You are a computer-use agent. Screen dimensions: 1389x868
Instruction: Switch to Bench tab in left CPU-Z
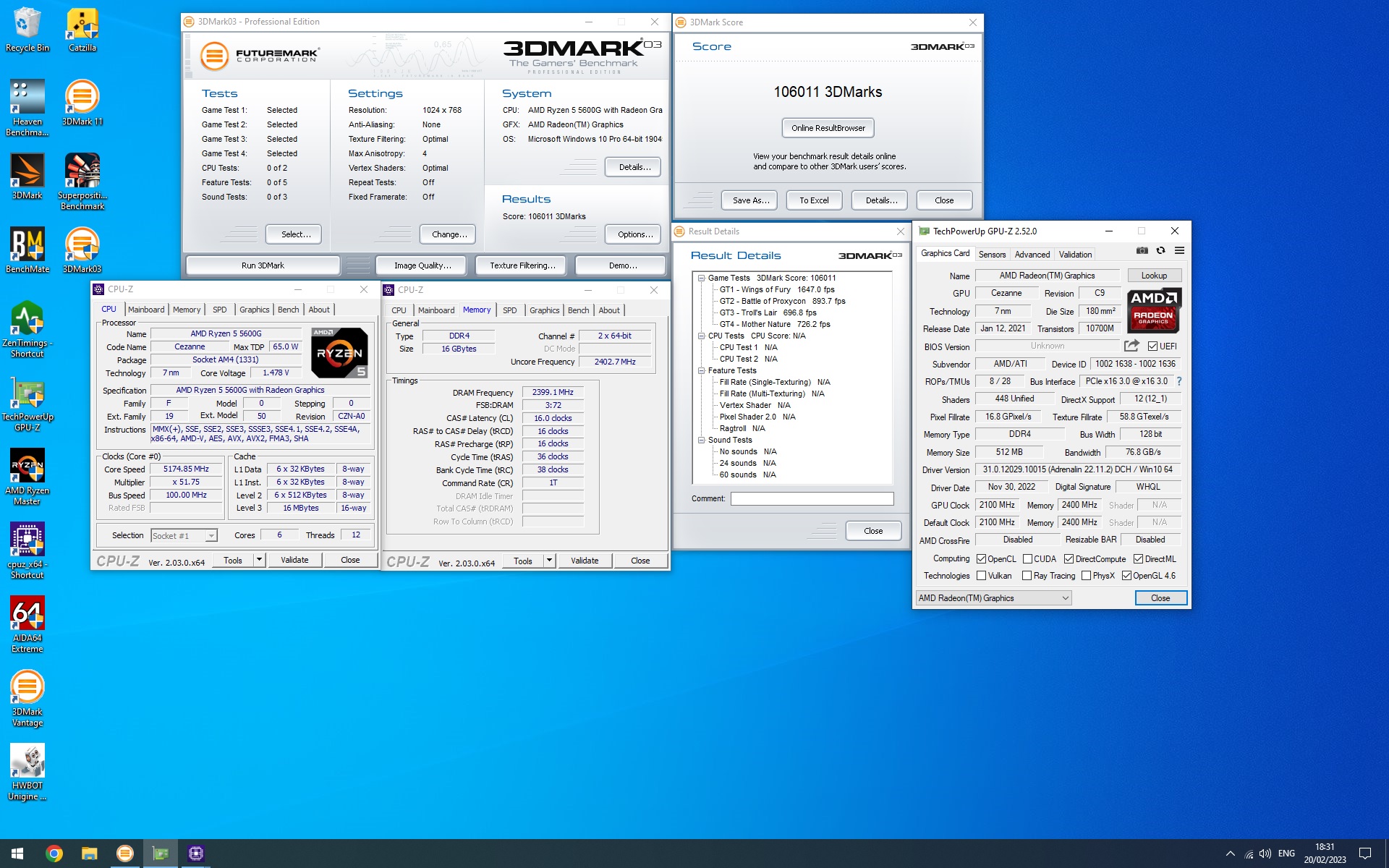click(288, 310)
